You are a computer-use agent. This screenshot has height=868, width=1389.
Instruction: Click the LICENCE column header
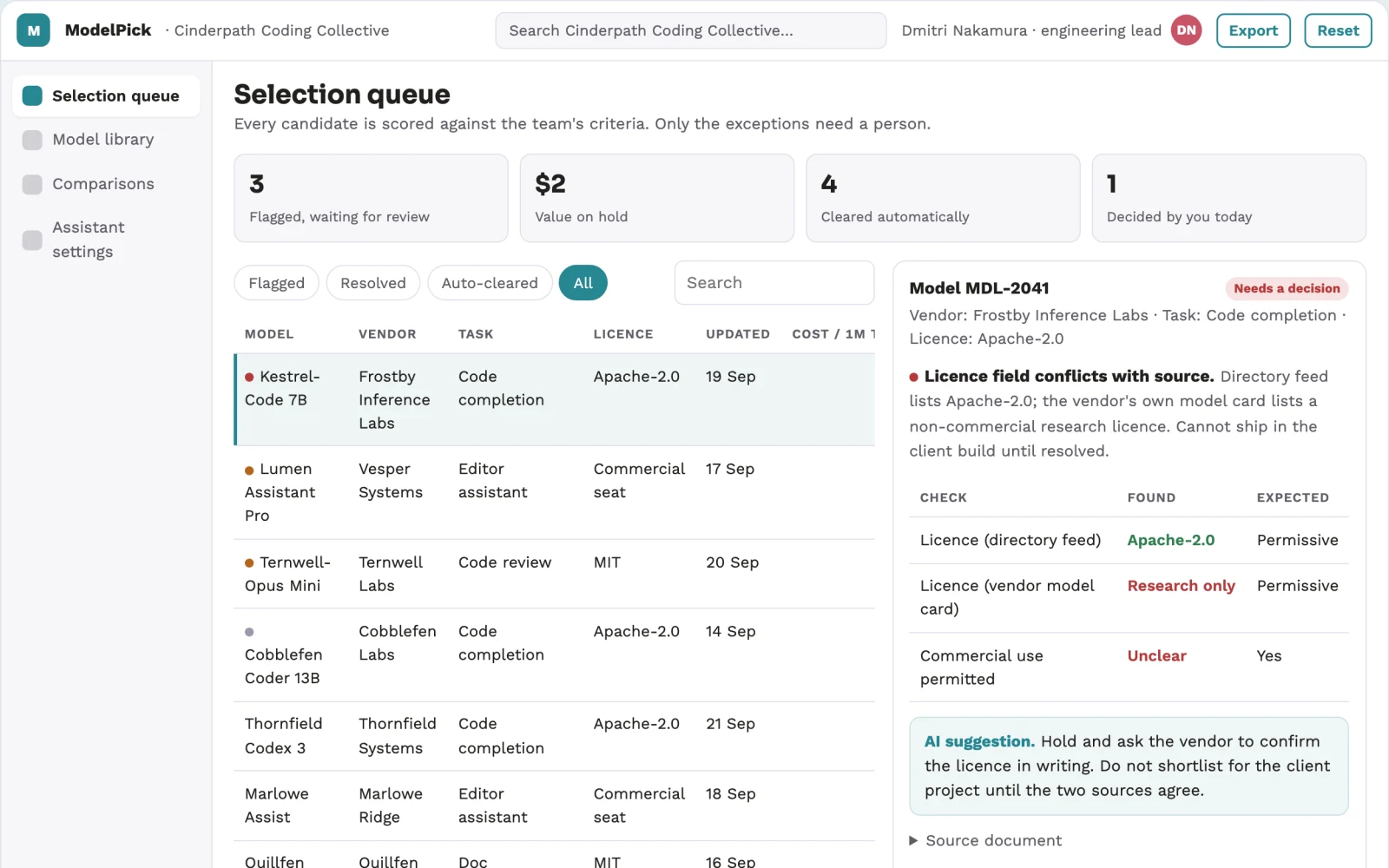pyautogui.click(x=623, y=334)
